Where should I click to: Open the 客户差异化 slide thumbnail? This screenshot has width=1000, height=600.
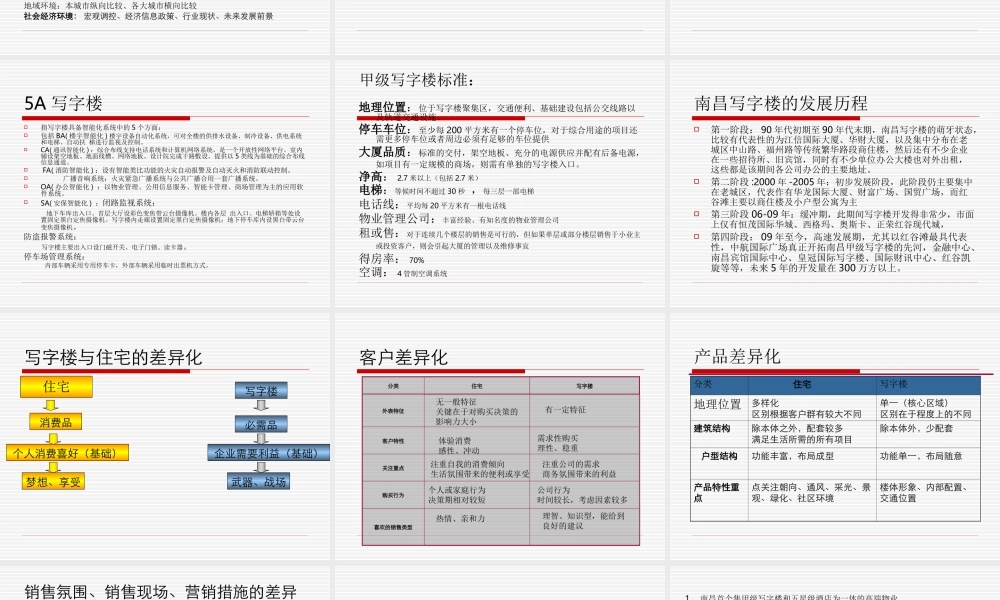[x=499, y=437]
